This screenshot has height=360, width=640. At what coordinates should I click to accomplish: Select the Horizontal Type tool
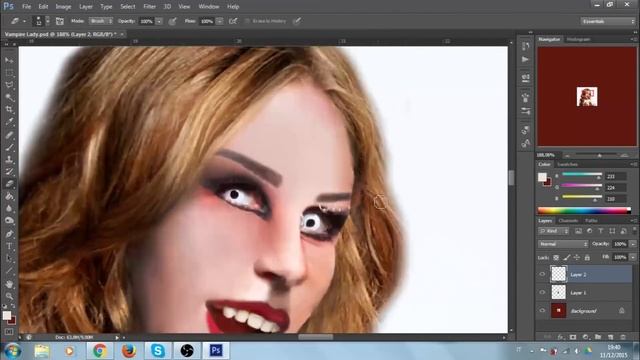click(x=9, y=246)
